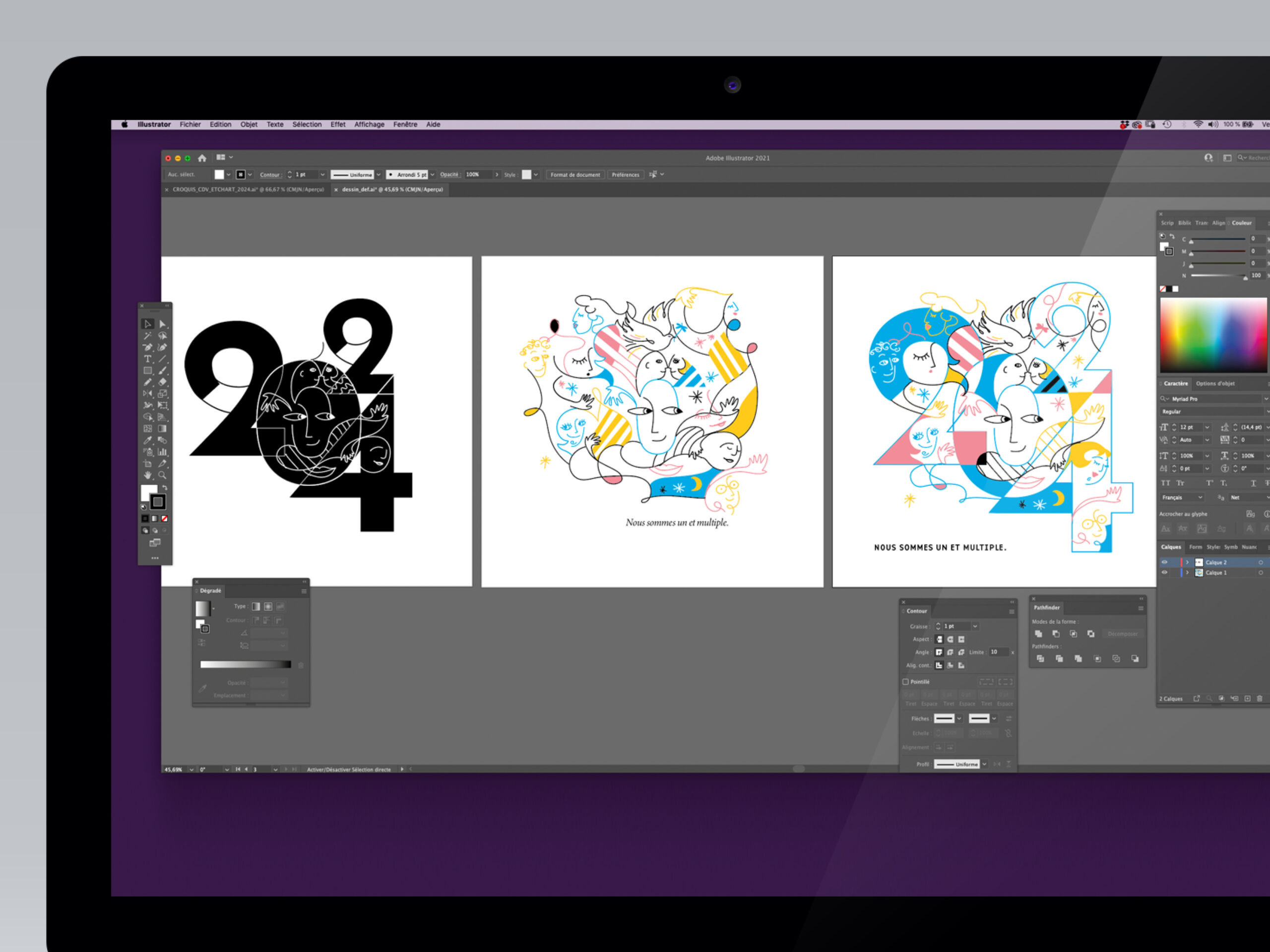Expand the Calque 1 layer chevron
Image resolution: width=1270 pixels, height=952 pixels.
click(1187, 573)
